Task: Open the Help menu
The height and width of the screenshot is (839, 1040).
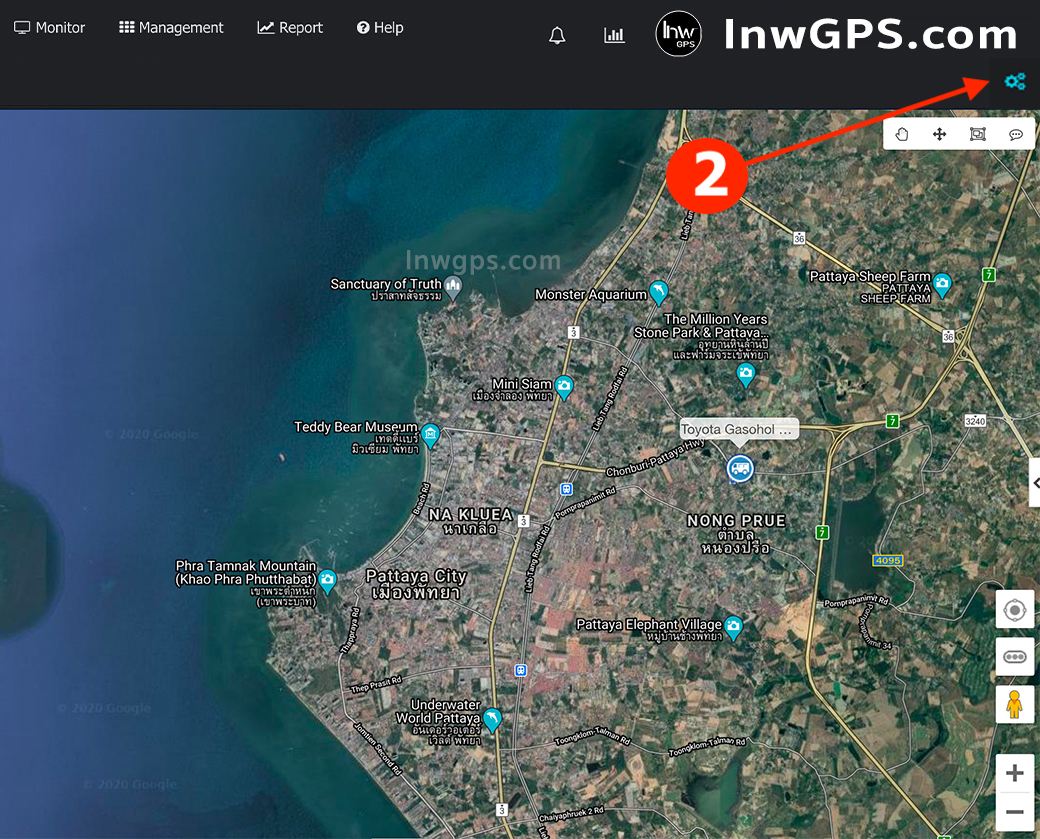Action: pyautogui.click(x=380, y=28)
